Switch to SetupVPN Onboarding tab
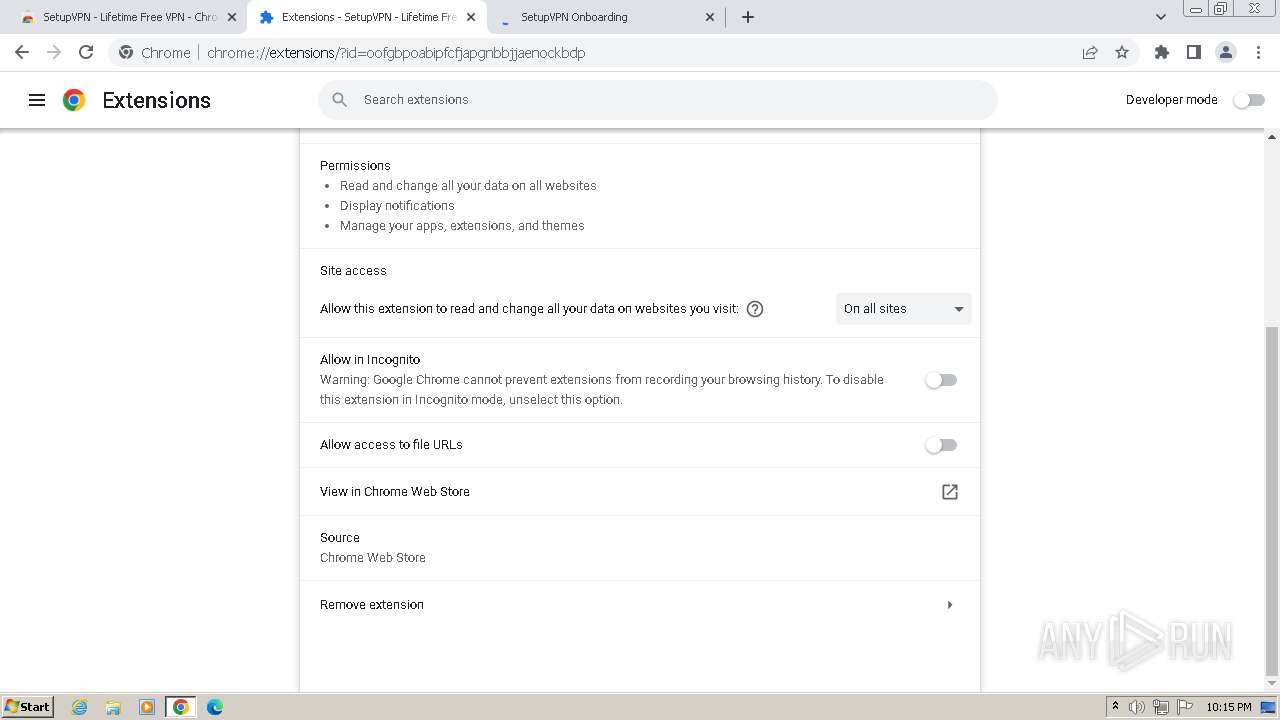This screenshot has height=720, width=1280. pos(607,17)
